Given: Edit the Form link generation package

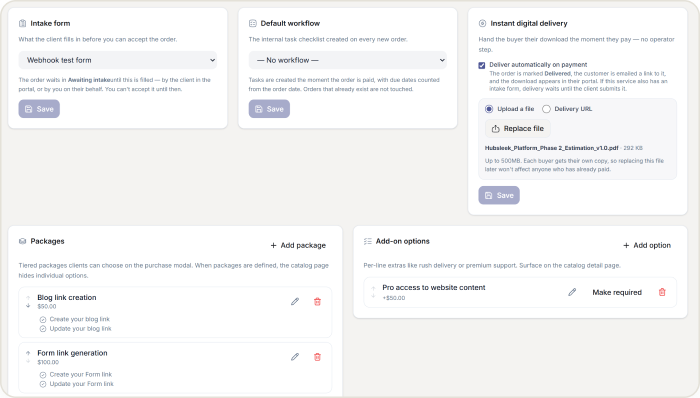Looking at the screenshot, I should click(x=295, y=357).
